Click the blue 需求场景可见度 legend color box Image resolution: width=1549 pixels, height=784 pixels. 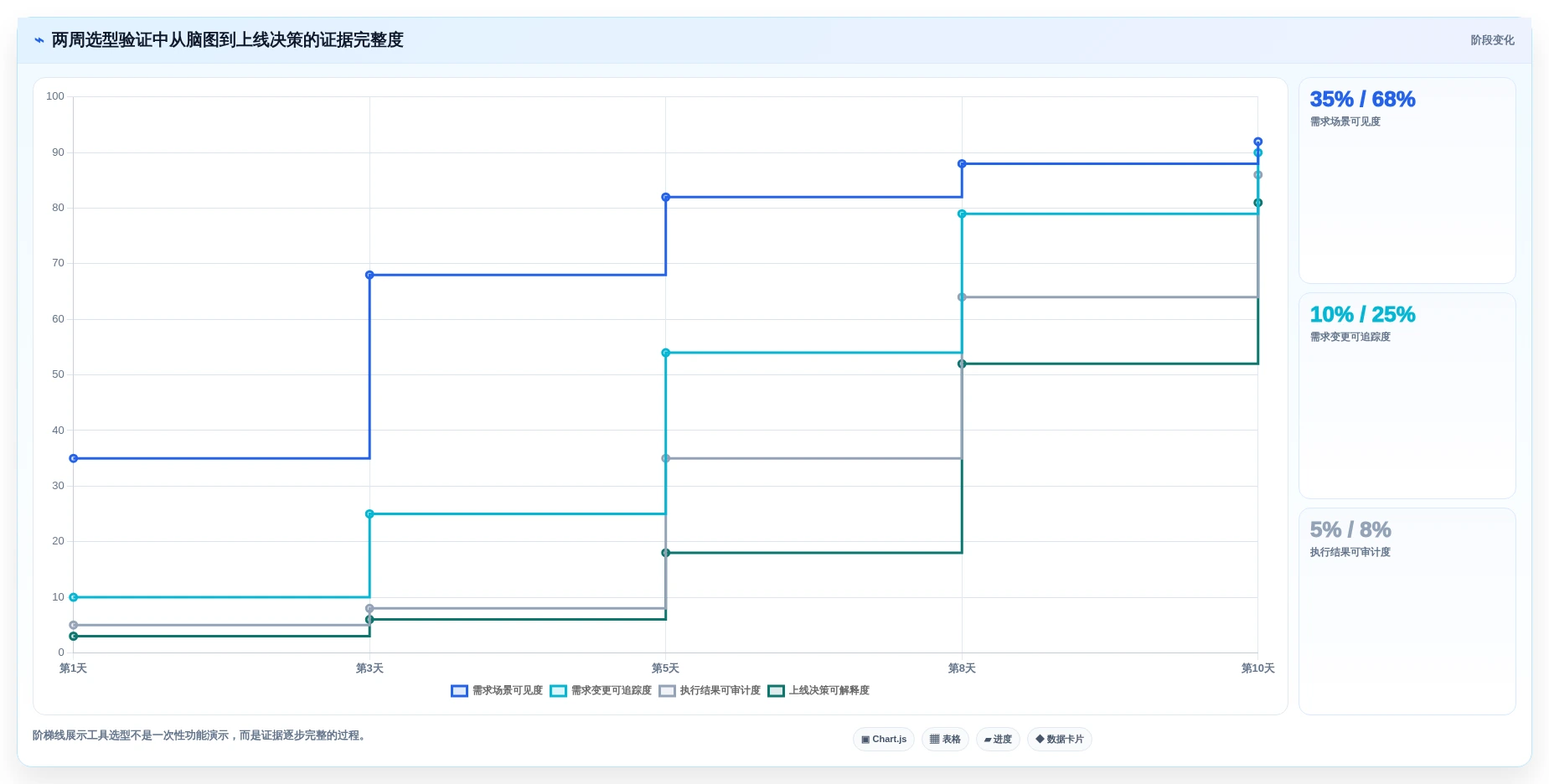pyautogui.click(x=459, y=691)
